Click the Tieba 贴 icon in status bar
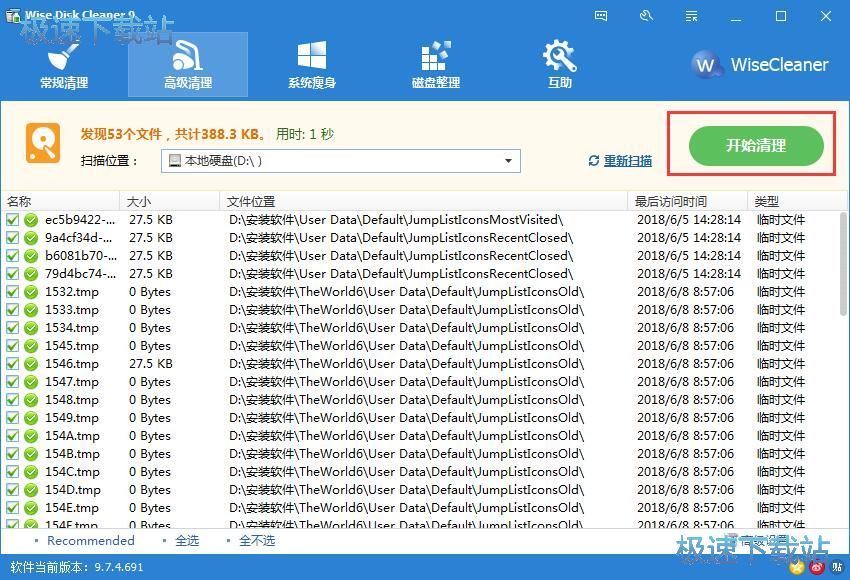850x580 pixels. pyautogui.click(x=837, y=568)
